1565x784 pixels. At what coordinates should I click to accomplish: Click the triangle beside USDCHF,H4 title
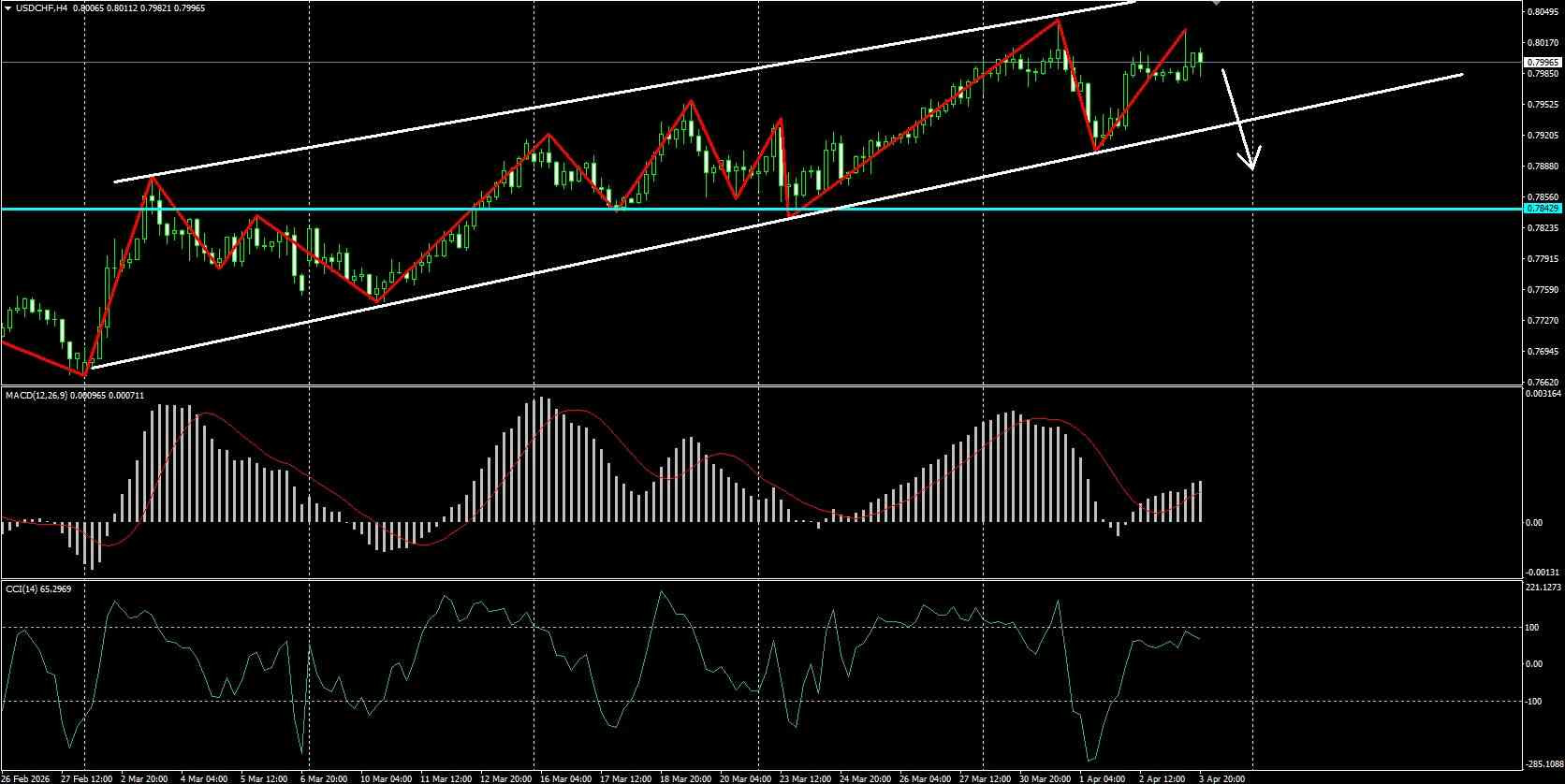click(x=8, y=7)
